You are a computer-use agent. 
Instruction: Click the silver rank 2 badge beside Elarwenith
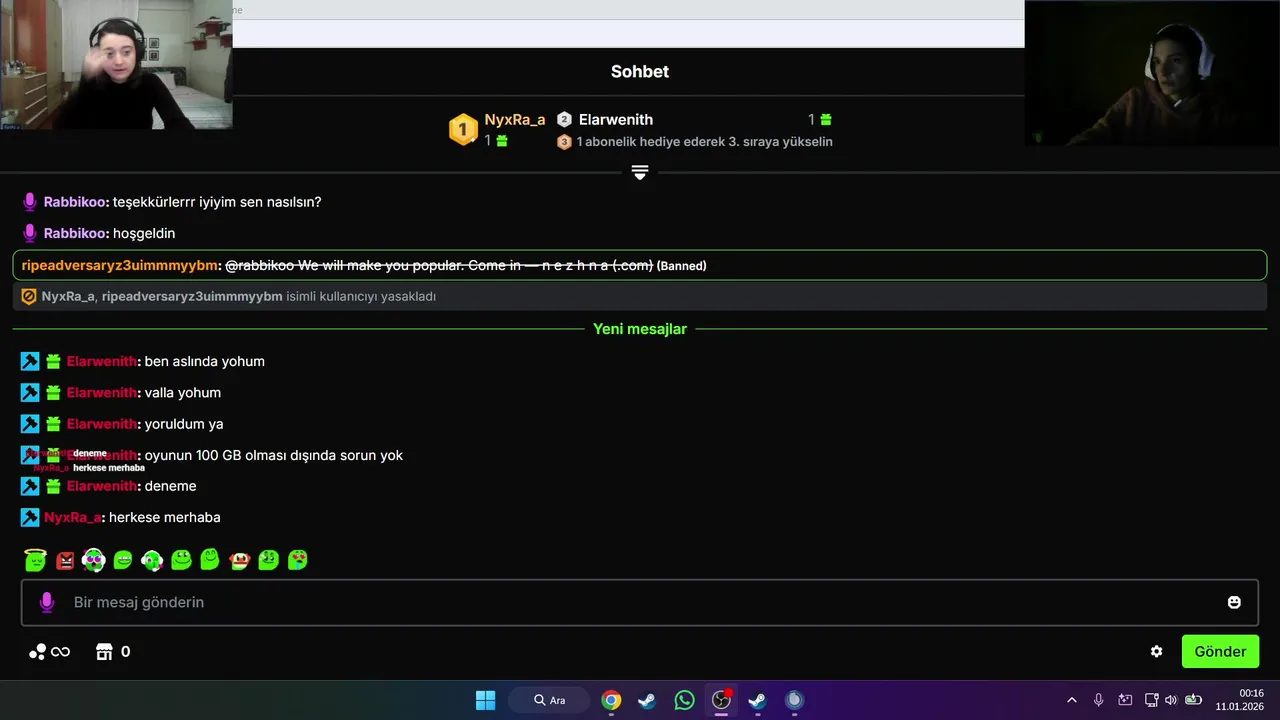click(x=564, y=119)
